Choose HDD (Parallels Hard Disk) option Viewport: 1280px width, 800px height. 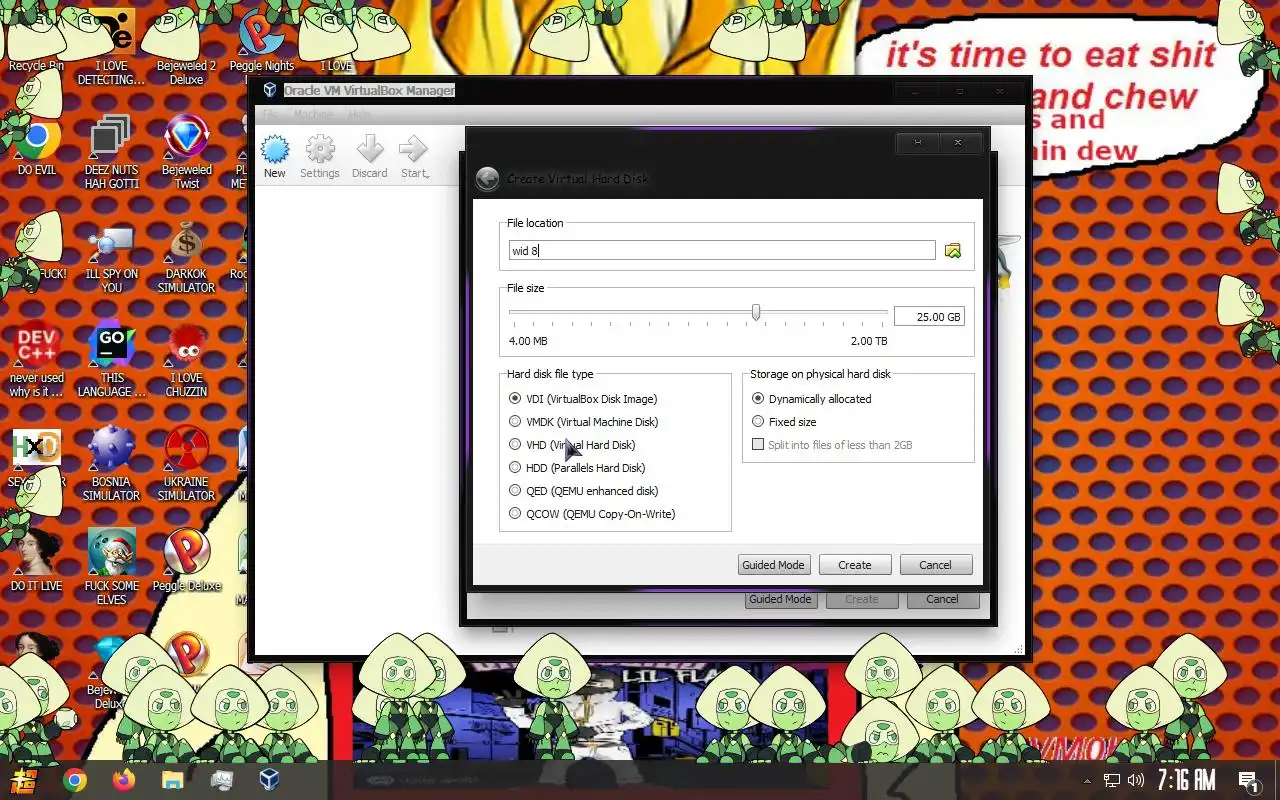pos(577,468)
